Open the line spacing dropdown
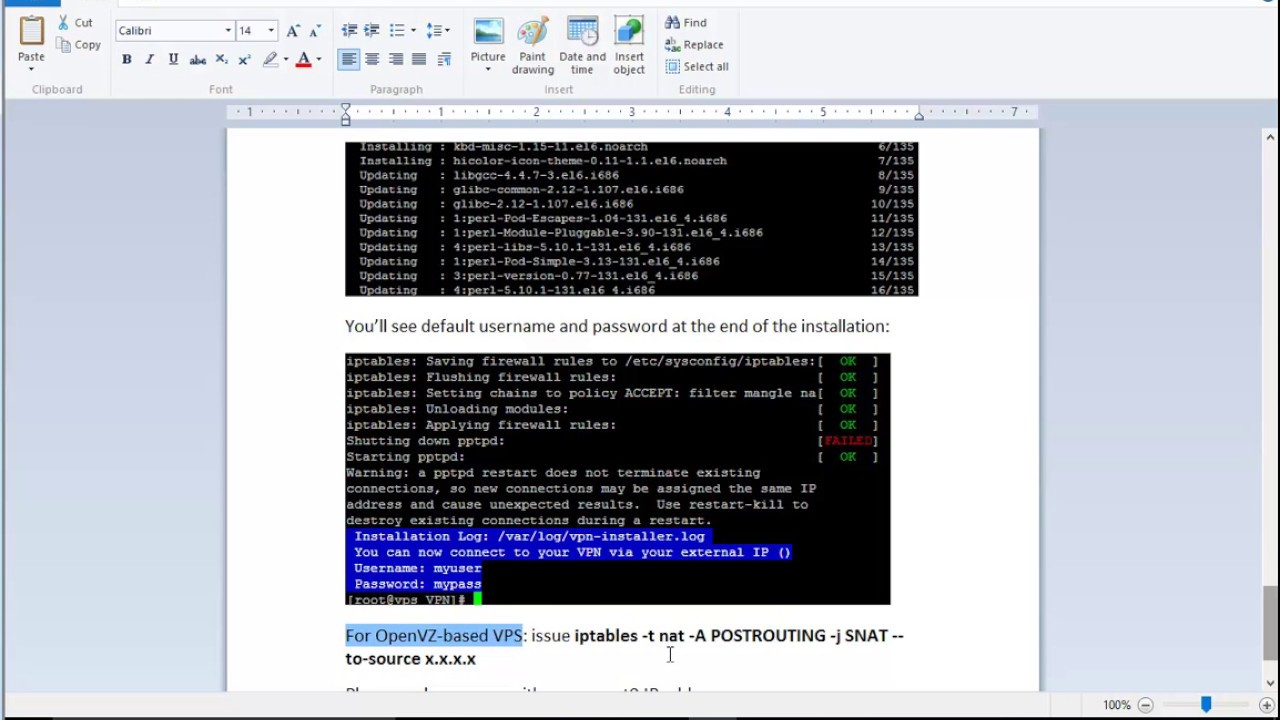Screen dimensions: 1280x720 [x=438, y=30]
